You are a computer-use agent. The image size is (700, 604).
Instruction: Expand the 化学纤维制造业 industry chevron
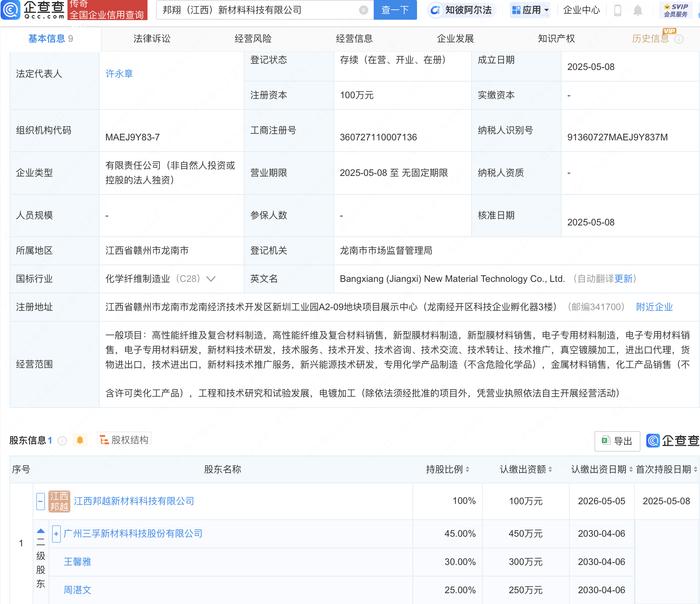[211, 279]
